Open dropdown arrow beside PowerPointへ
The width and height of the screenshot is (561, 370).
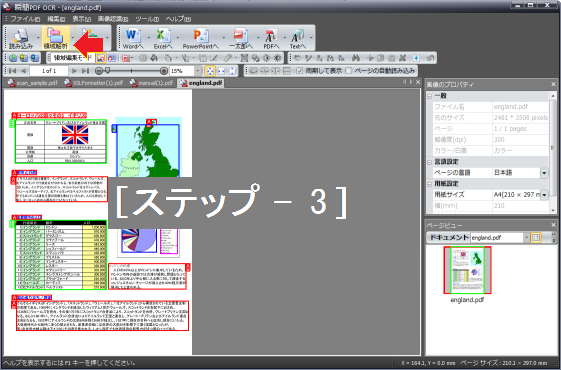point(224,38)
